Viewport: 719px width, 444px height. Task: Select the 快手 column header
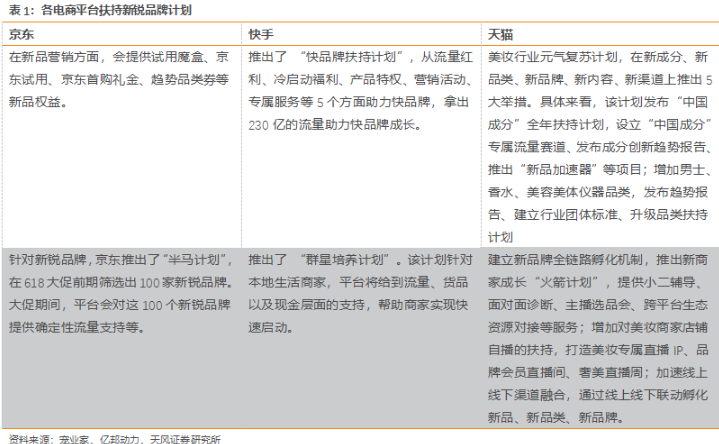(361, 34)
